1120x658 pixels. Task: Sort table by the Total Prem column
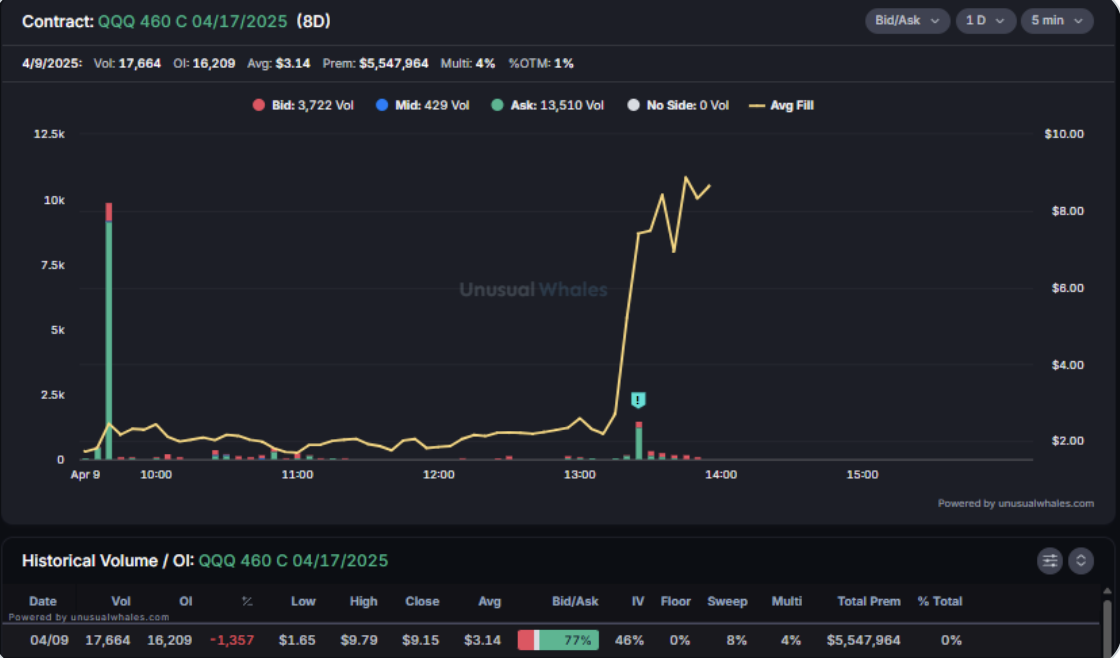click(x=868, y=601)
